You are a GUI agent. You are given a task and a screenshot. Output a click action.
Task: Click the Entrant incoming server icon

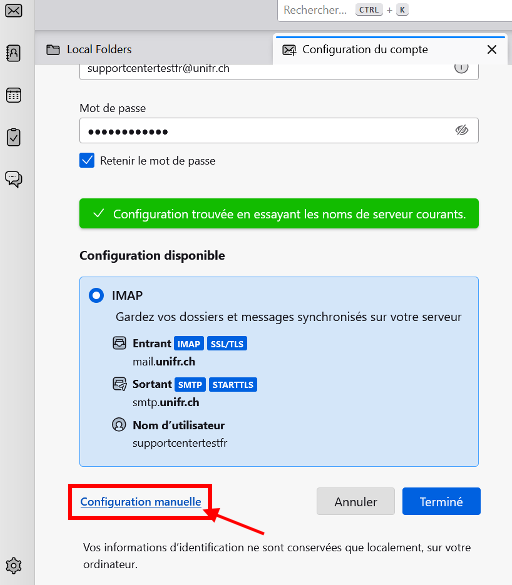[119, 343]
